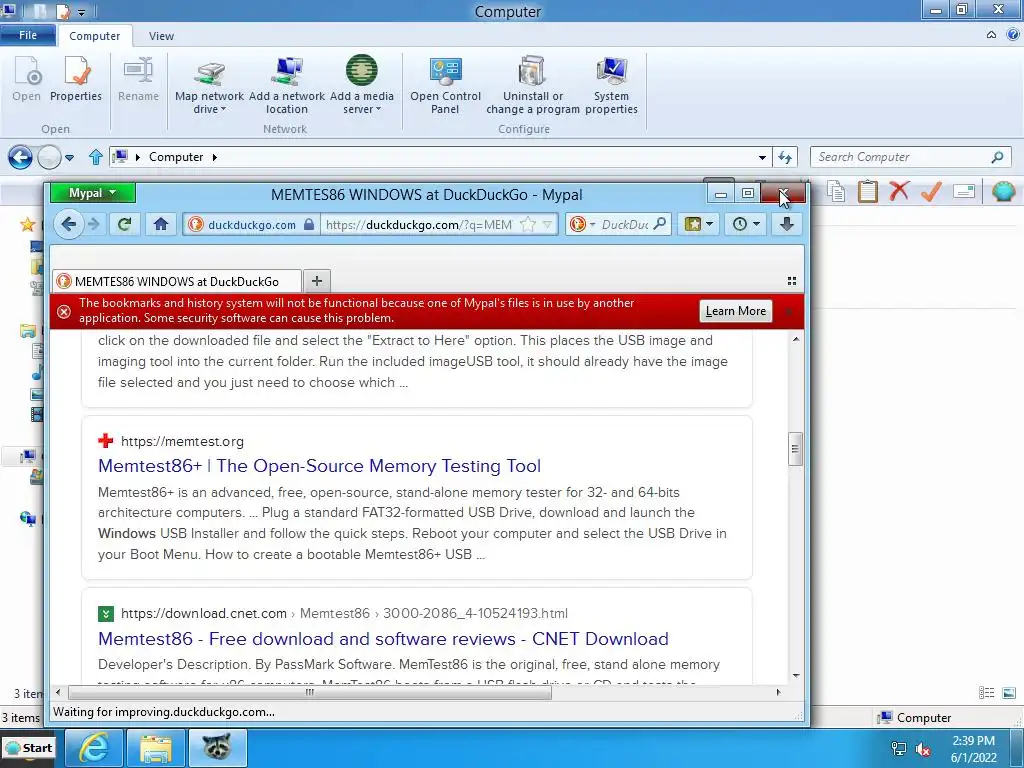Open File Explorer taskbar icon
The height and width of the screenshot is (768, 1024).
pos(155,748)
